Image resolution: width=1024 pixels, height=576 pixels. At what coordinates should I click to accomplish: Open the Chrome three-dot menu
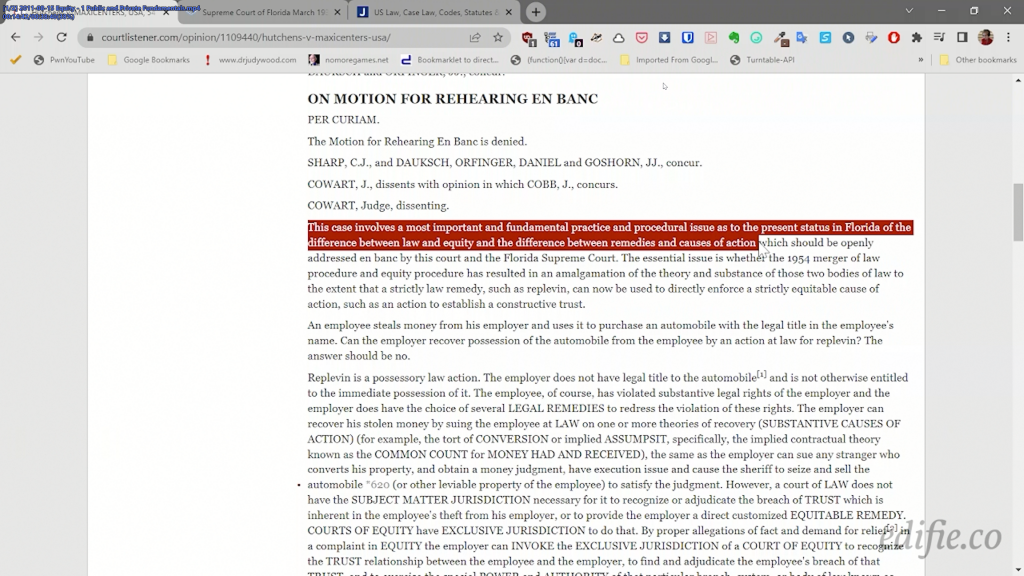pos(1008,38)
